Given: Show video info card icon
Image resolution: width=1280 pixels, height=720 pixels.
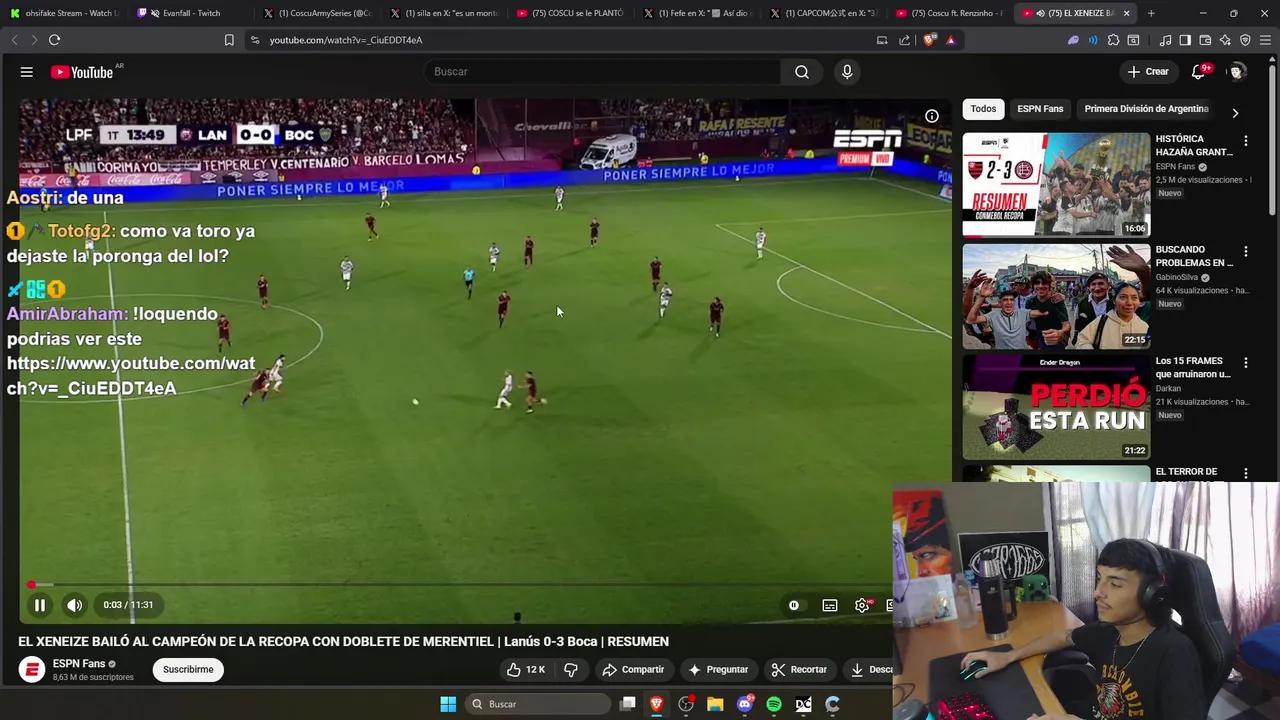Looking at the screenshot, I should coord(932,116).
